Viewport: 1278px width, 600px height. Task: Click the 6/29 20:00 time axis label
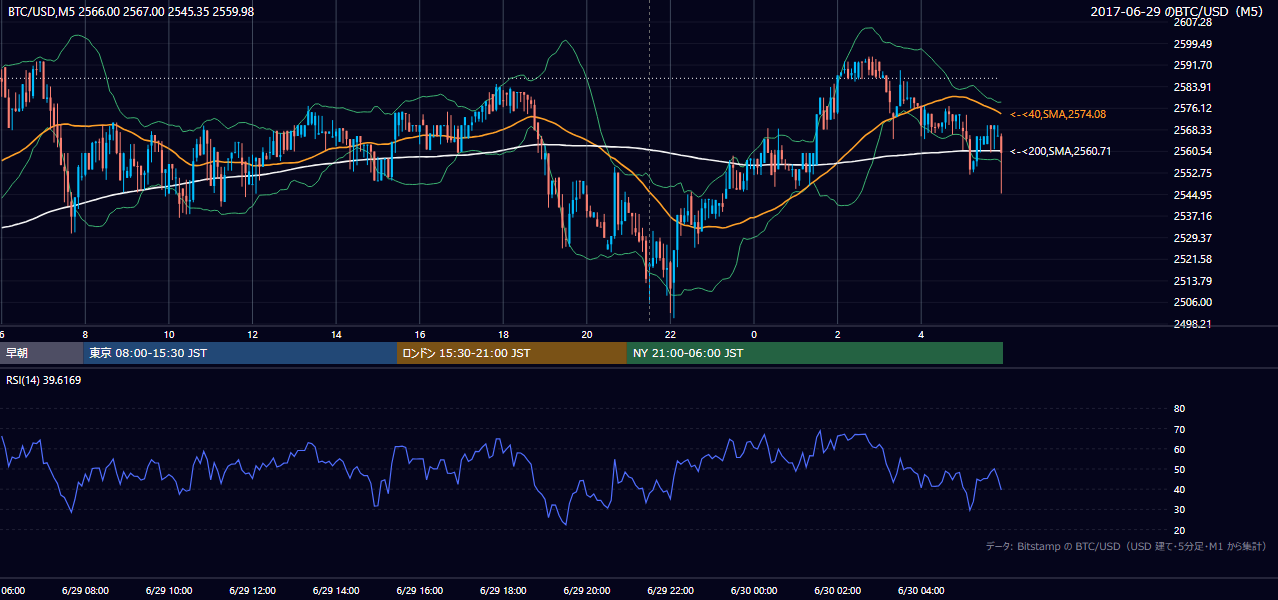586,590
